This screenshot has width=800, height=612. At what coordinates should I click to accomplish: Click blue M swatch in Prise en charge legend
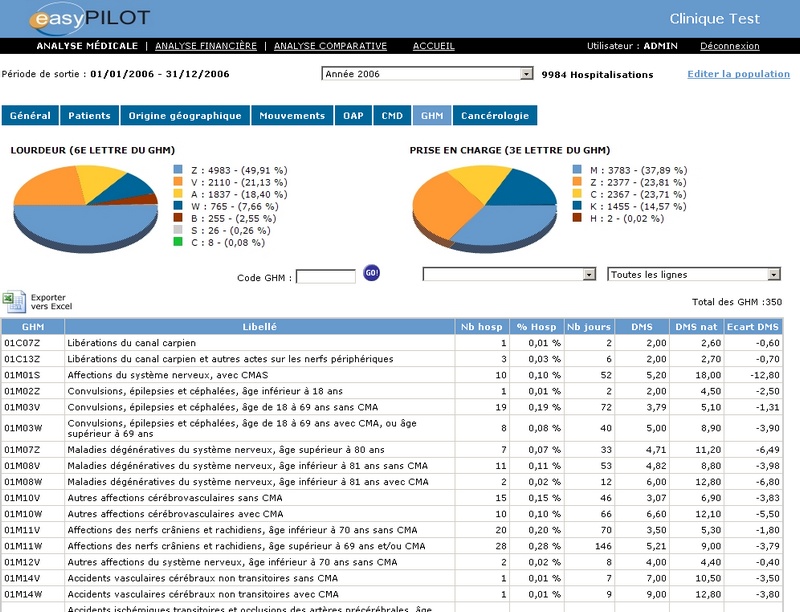(577, 169)
